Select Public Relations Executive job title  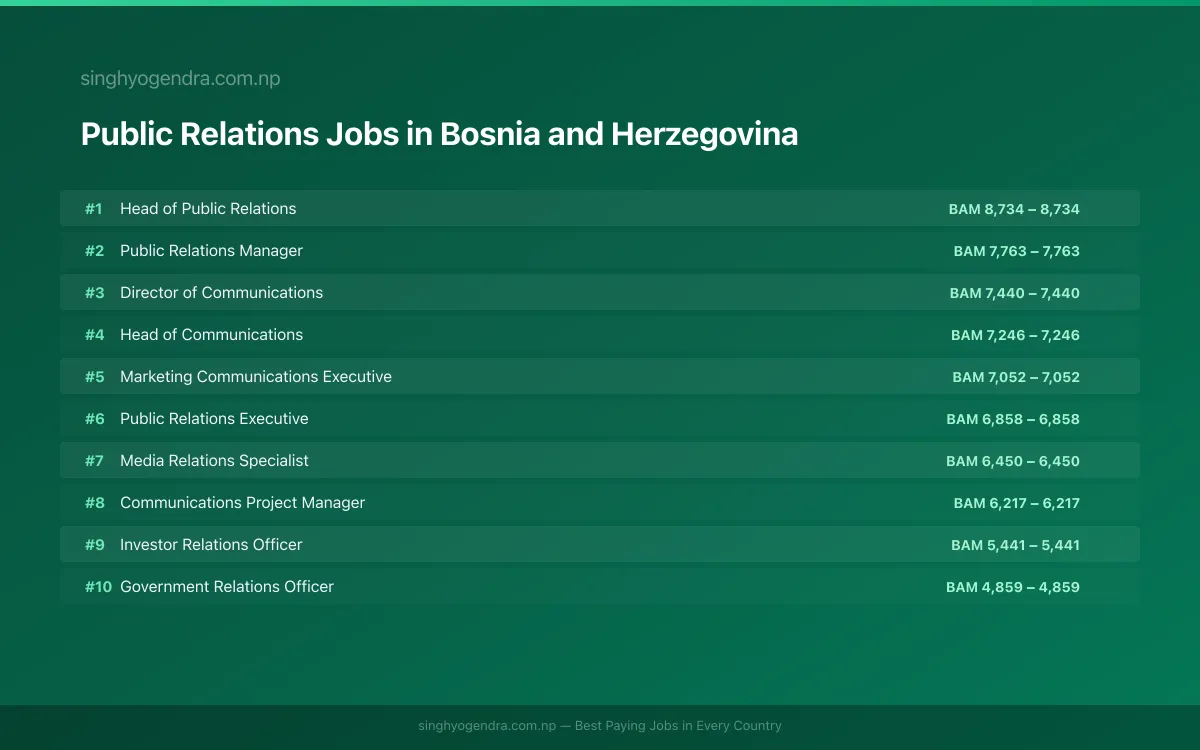click(214, 419)
